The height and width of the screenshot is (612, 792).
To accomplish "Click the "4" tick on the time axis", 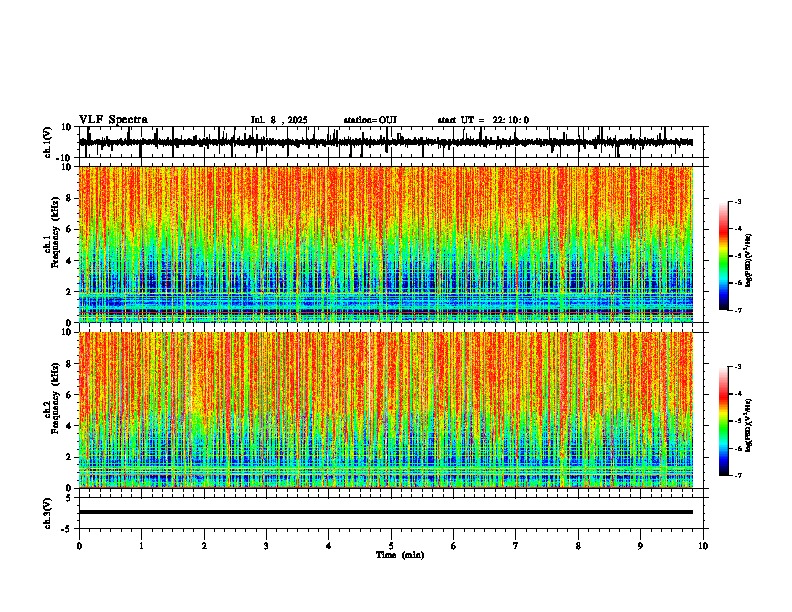I will tap(329, 546).
